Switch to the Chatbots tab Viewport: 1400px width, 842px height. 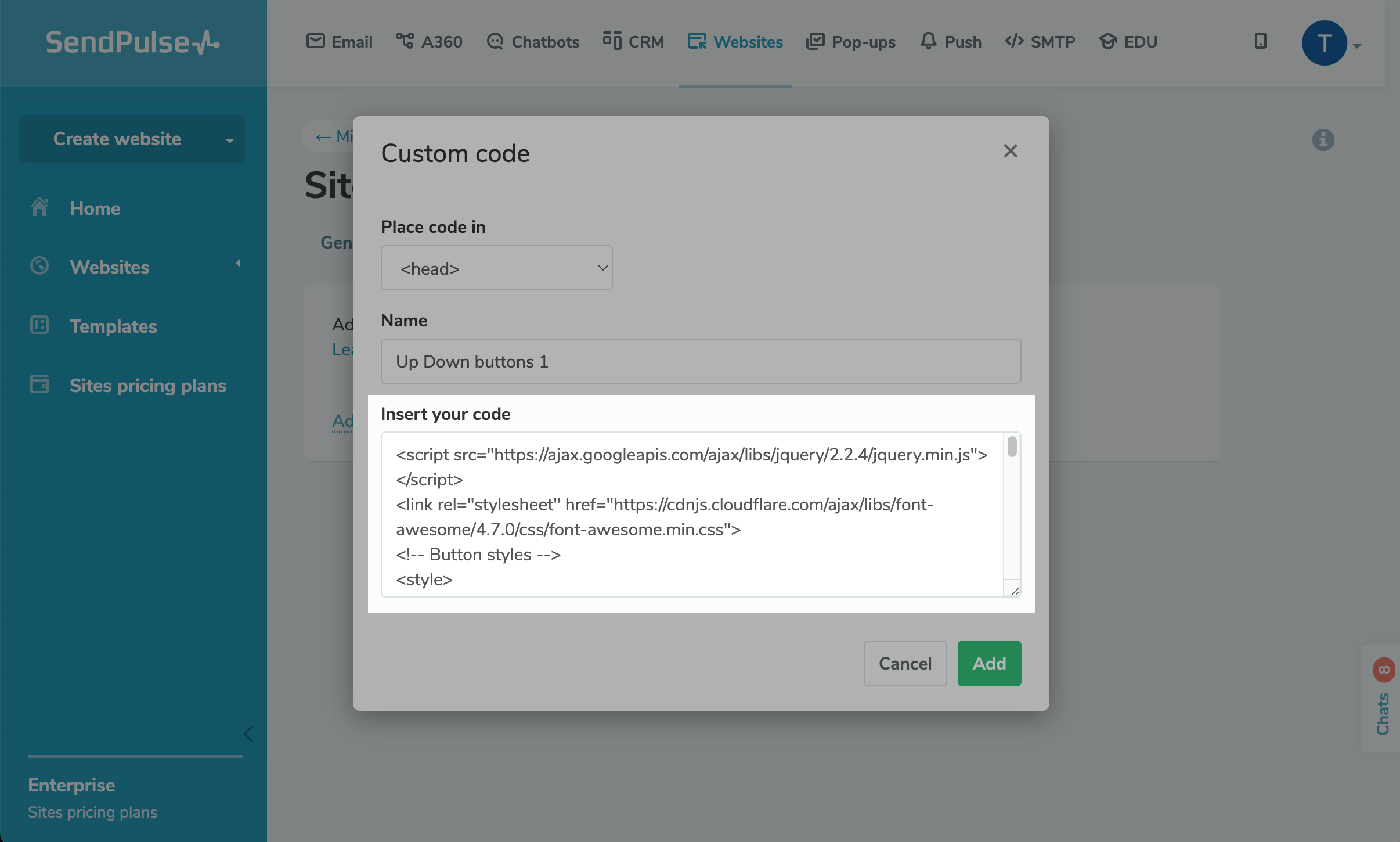coord(533,42)
